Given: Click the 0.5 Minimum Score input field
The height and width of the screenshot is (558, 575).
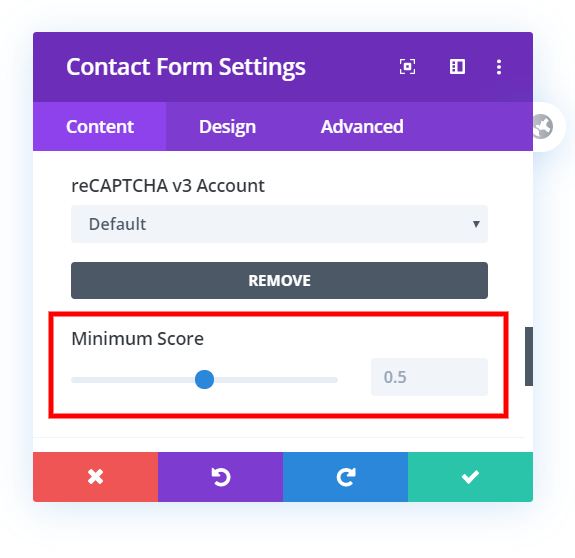Looking at the screenshot, I should click(429, 377).
